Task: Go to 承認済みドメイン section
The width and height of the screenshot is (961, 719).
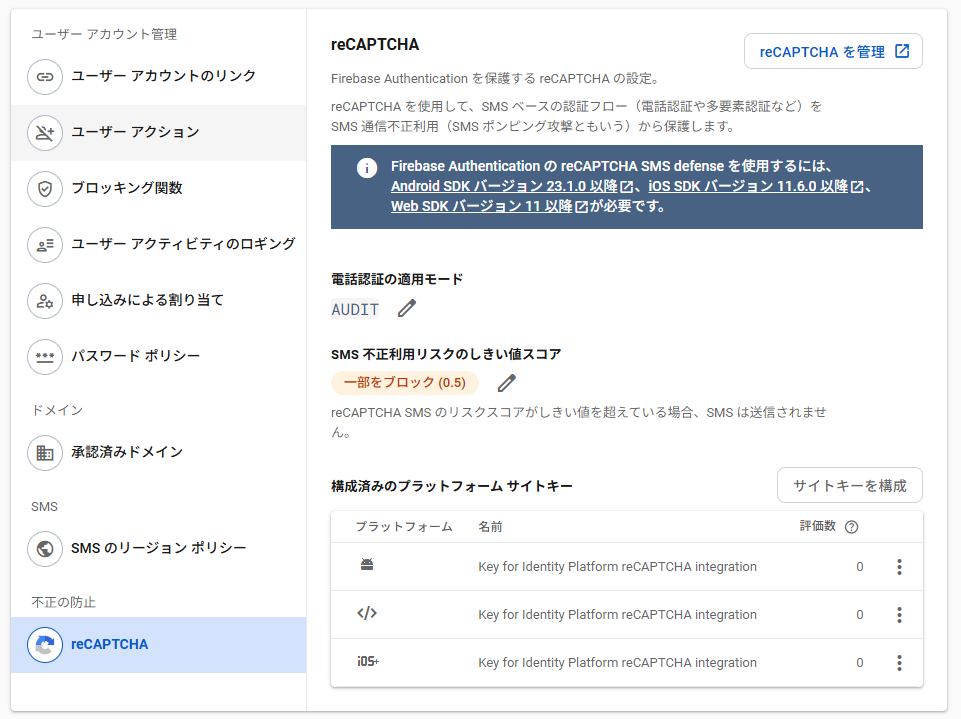Action: click(159, 453)
